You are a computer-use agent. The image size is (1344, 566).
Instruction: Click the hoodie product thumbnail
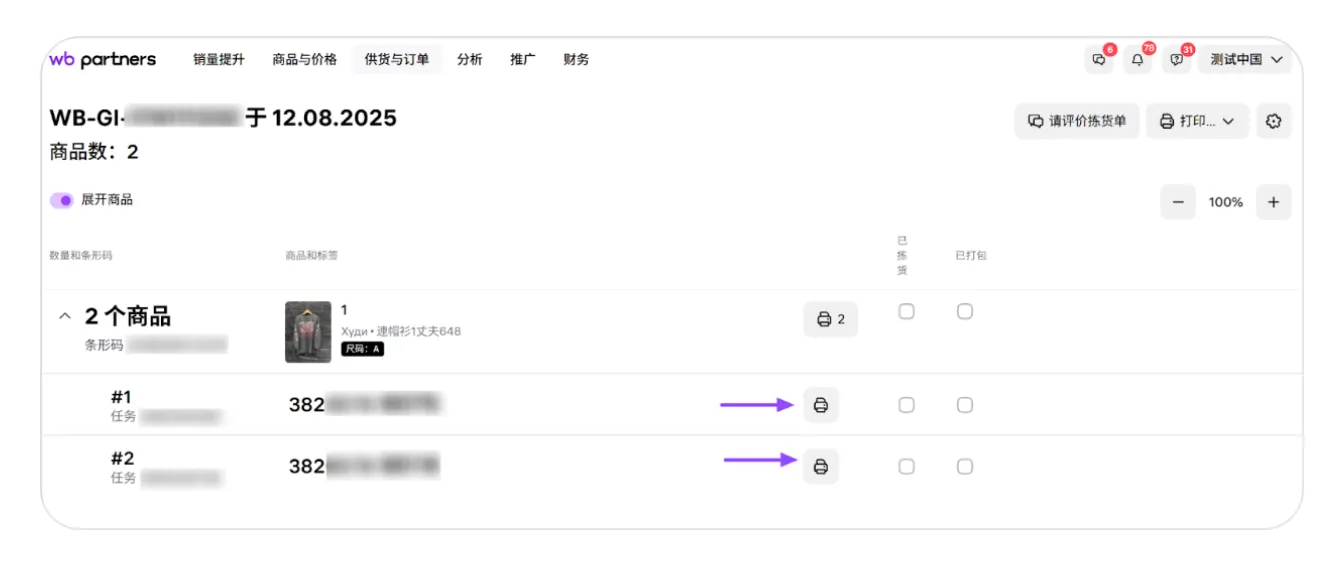[308, 332]
